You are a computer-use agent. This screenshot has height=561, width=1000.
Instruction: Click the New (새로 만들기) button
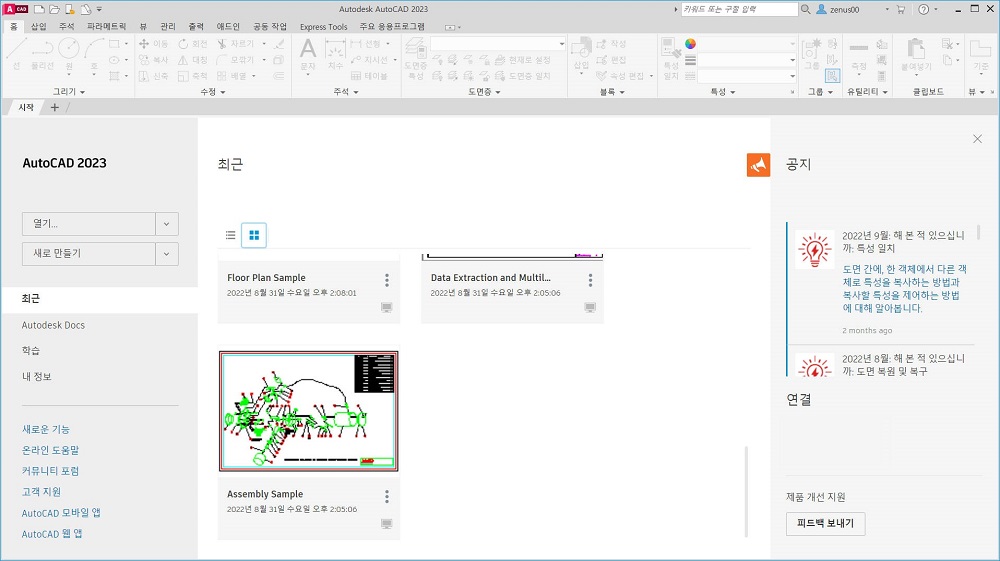click(89, 254)
